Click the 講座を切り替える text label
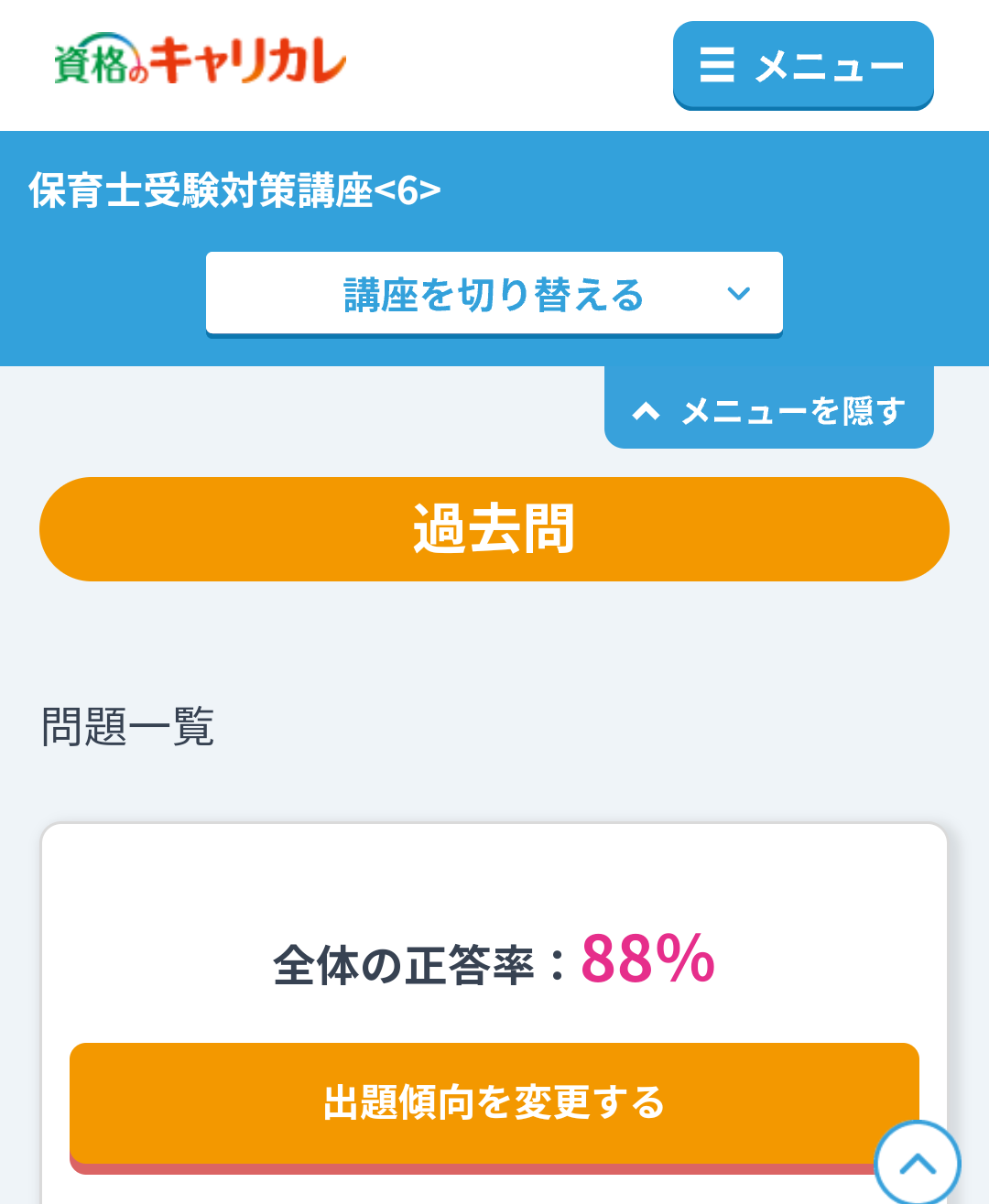989x1204 pixels. pyautogui.click(x=494, y=295)
